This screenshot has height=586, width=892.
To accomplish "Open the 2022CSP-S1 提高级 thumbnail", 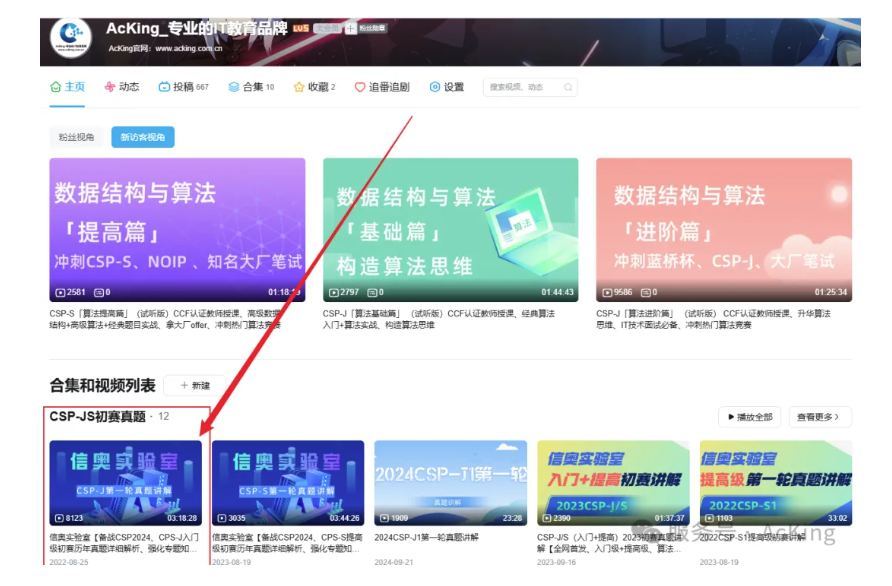I will 776,483.
